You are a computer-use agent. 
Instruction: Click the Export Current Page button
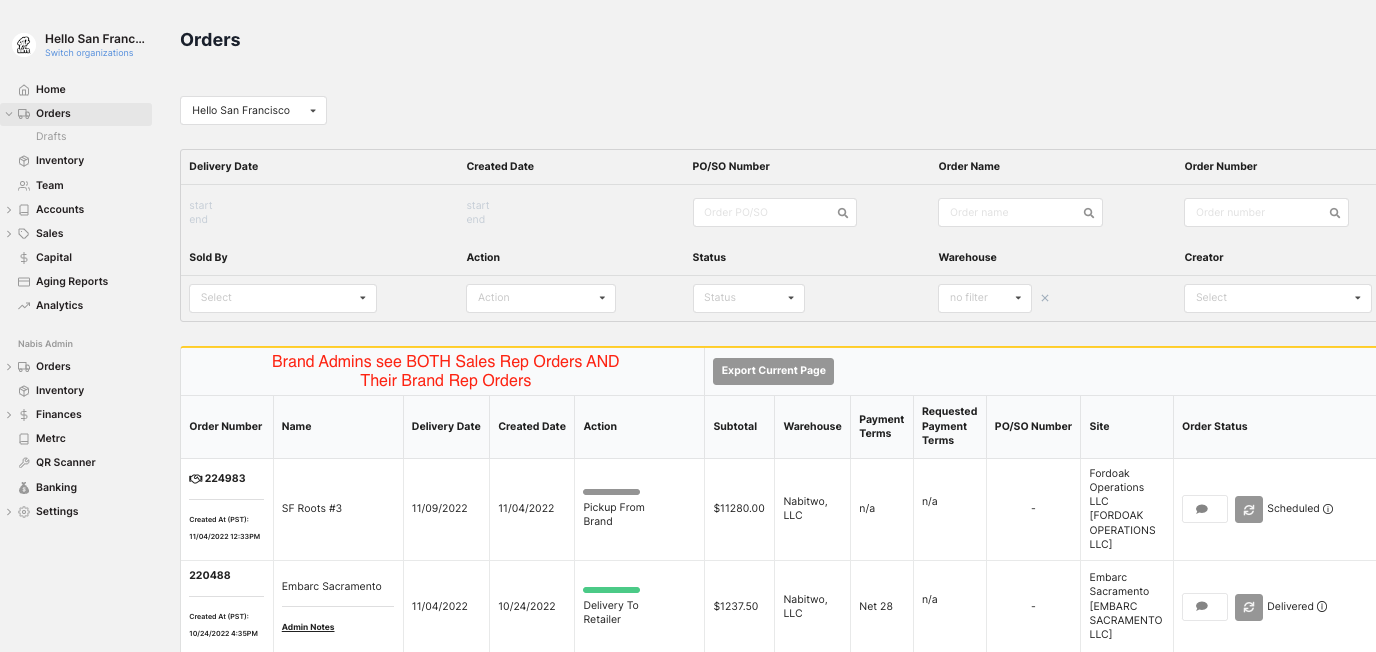point(773,371)
